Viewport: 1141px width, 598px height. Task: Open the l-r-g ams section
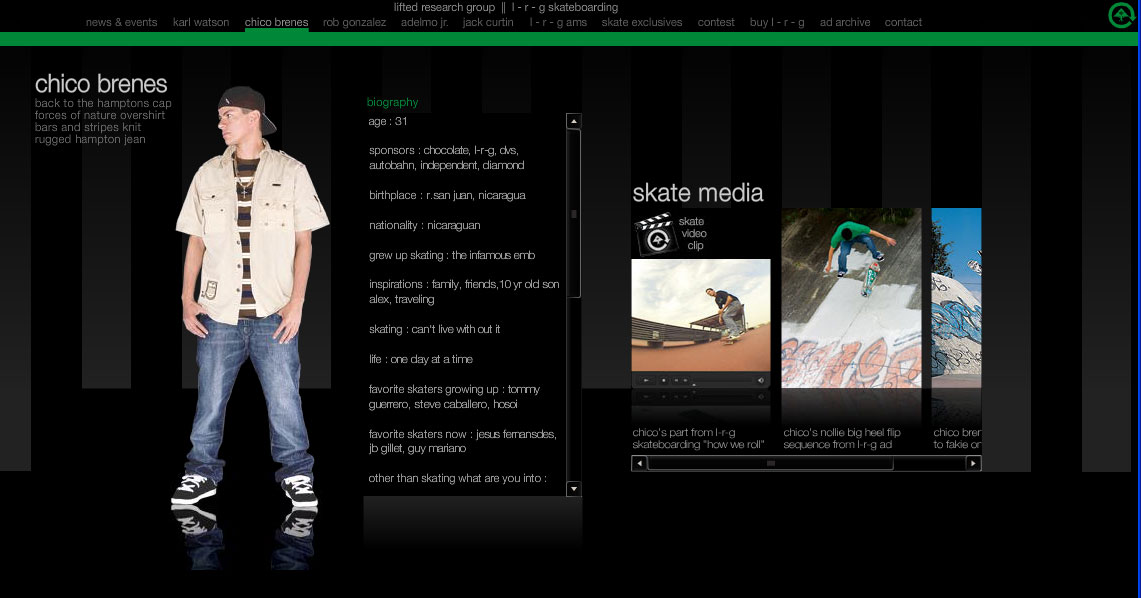pyautogui.click(x=558, y=23)
